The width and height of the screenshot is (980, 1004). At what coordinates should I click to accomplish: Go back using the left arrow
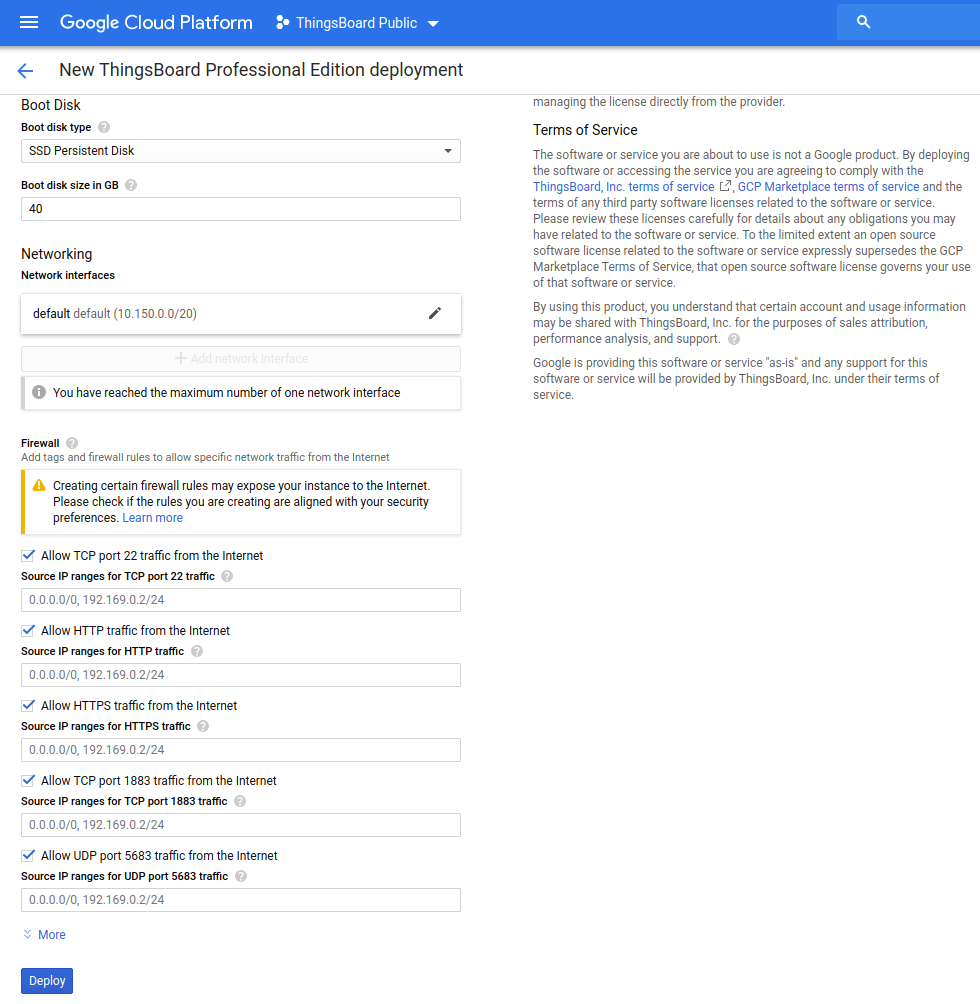(26, 70)
